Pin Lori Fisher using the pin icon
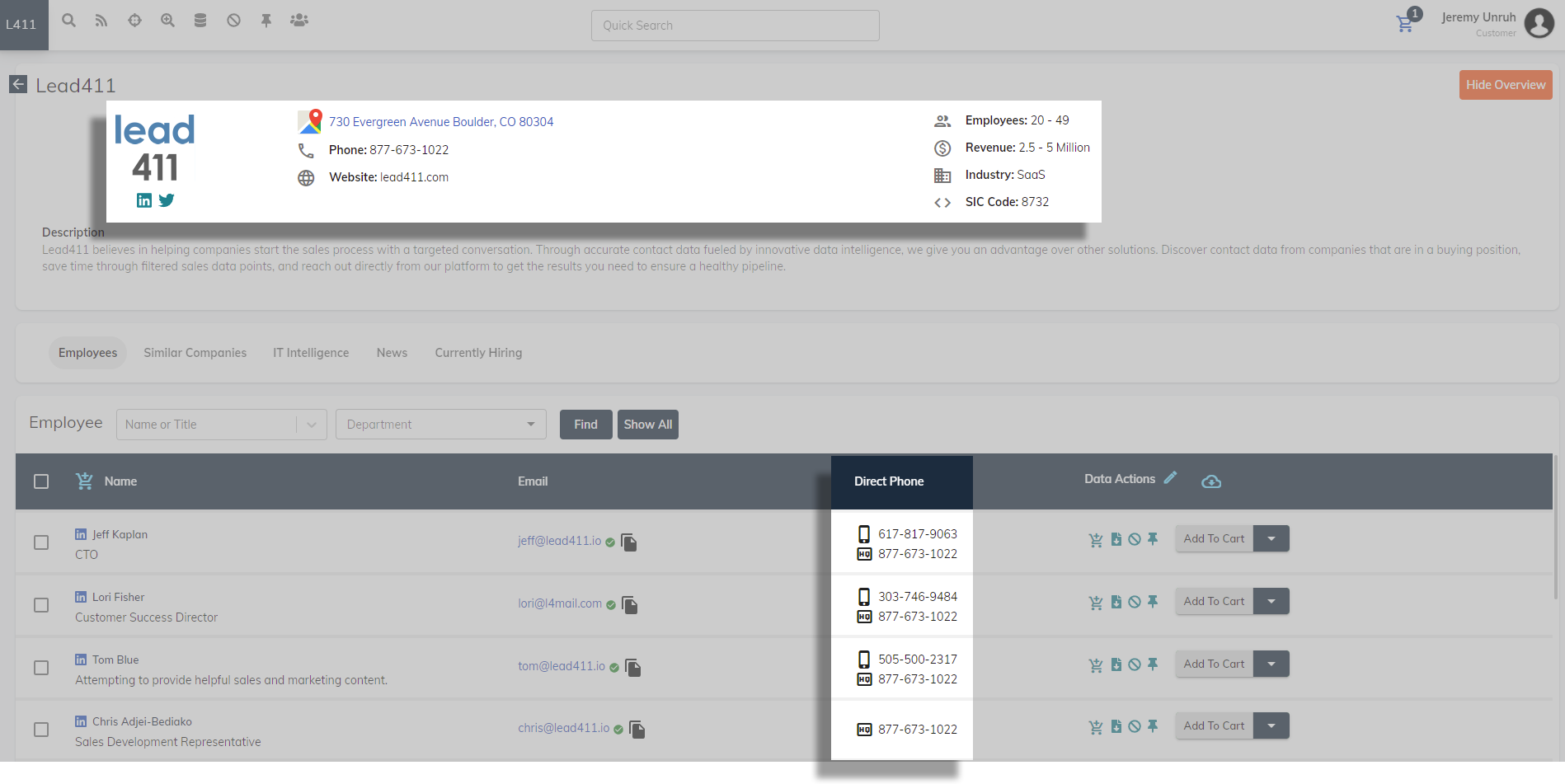 tap(1153, 602)
